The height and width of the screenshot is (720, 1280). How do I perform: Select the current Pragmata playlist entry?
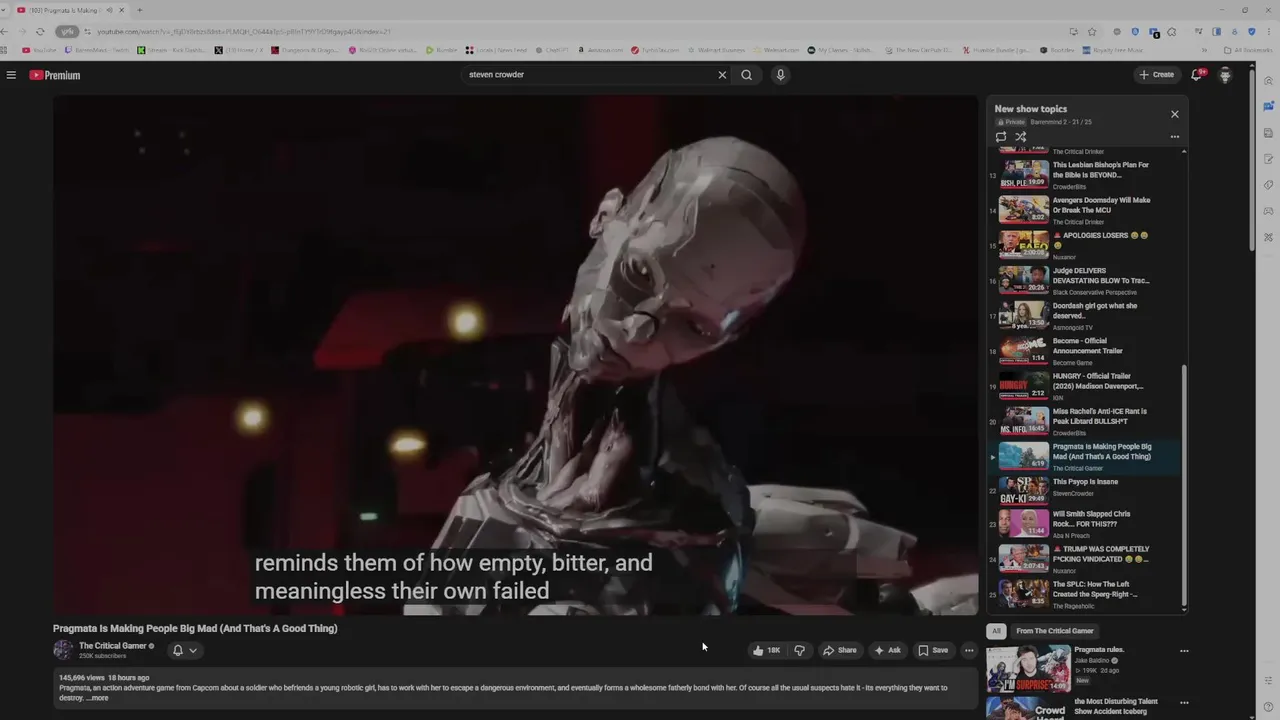coord(1085,457)
